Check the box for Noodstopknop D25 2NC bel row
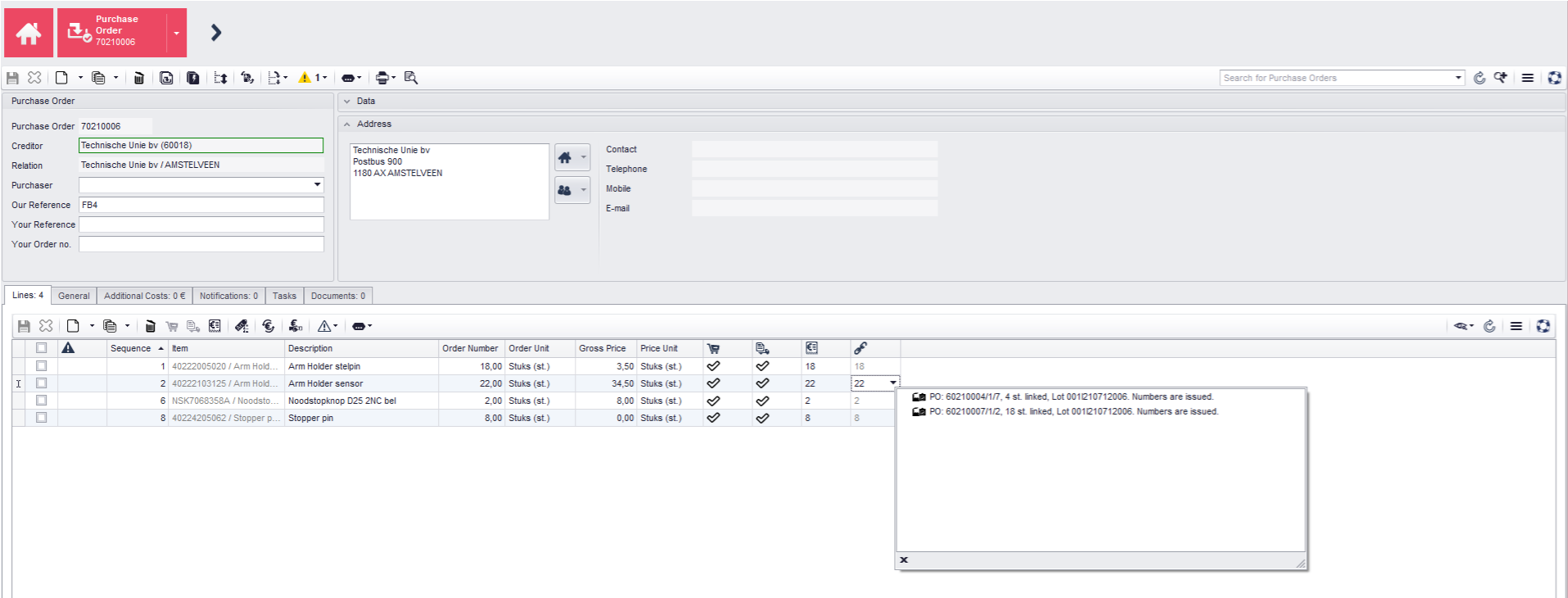Image resolution: width=1568 pixels, height=598 pixels. 41,401
